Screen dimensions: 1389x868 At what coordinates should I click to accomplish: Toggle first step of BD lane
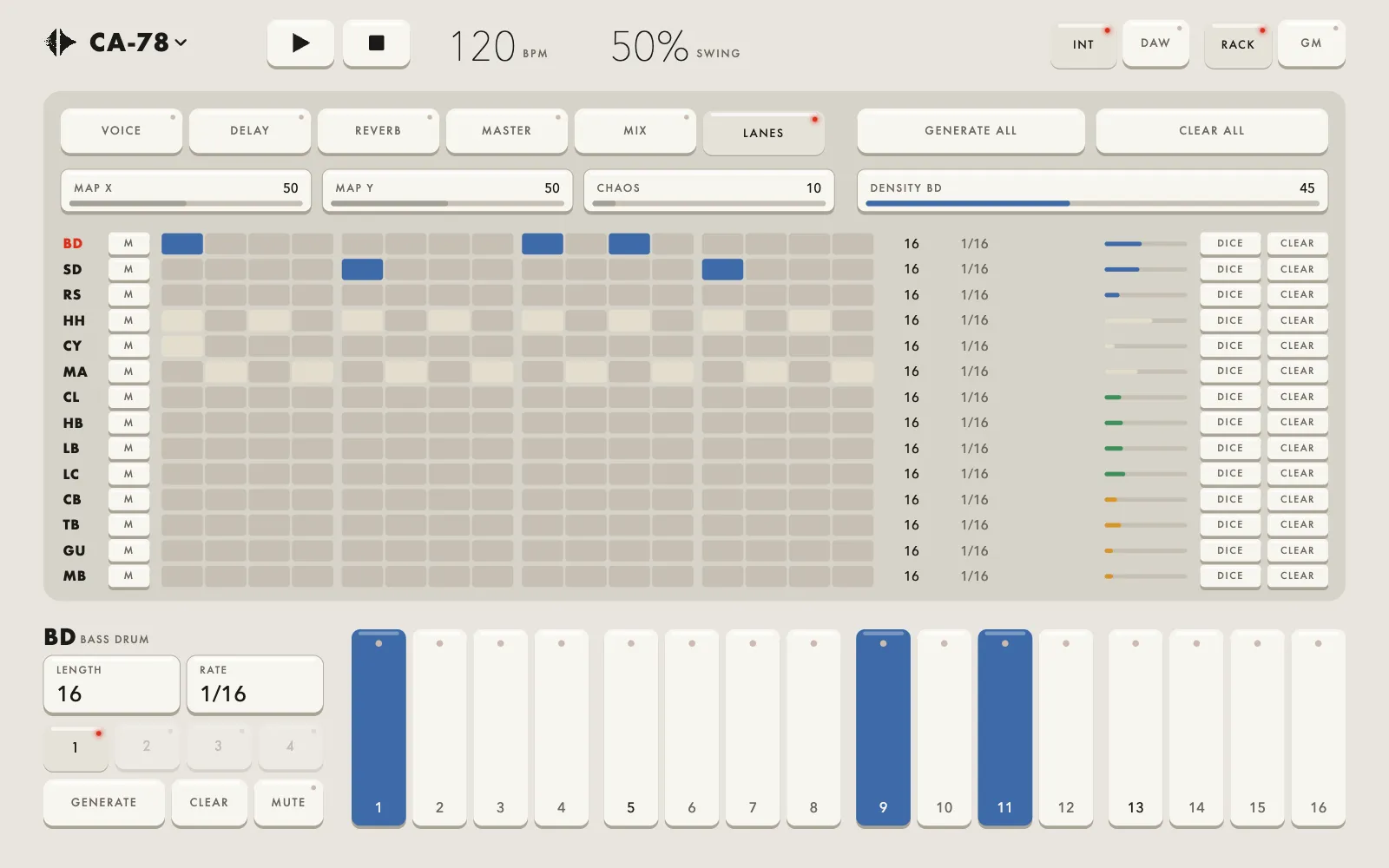pyautogui.click(x=182, y=243)
